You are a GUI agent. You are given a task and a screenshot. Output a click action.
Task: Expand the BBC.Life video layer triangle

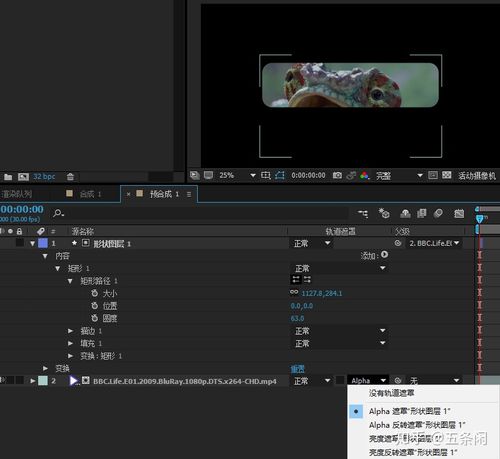(33, 381)
